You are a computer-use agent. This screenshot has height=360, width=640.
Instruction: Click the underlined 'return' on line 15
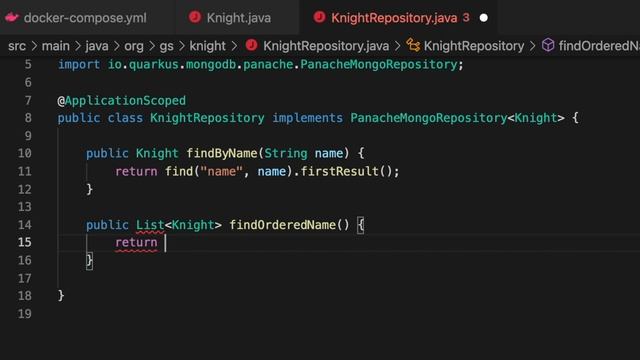click(x=136, y=242)
